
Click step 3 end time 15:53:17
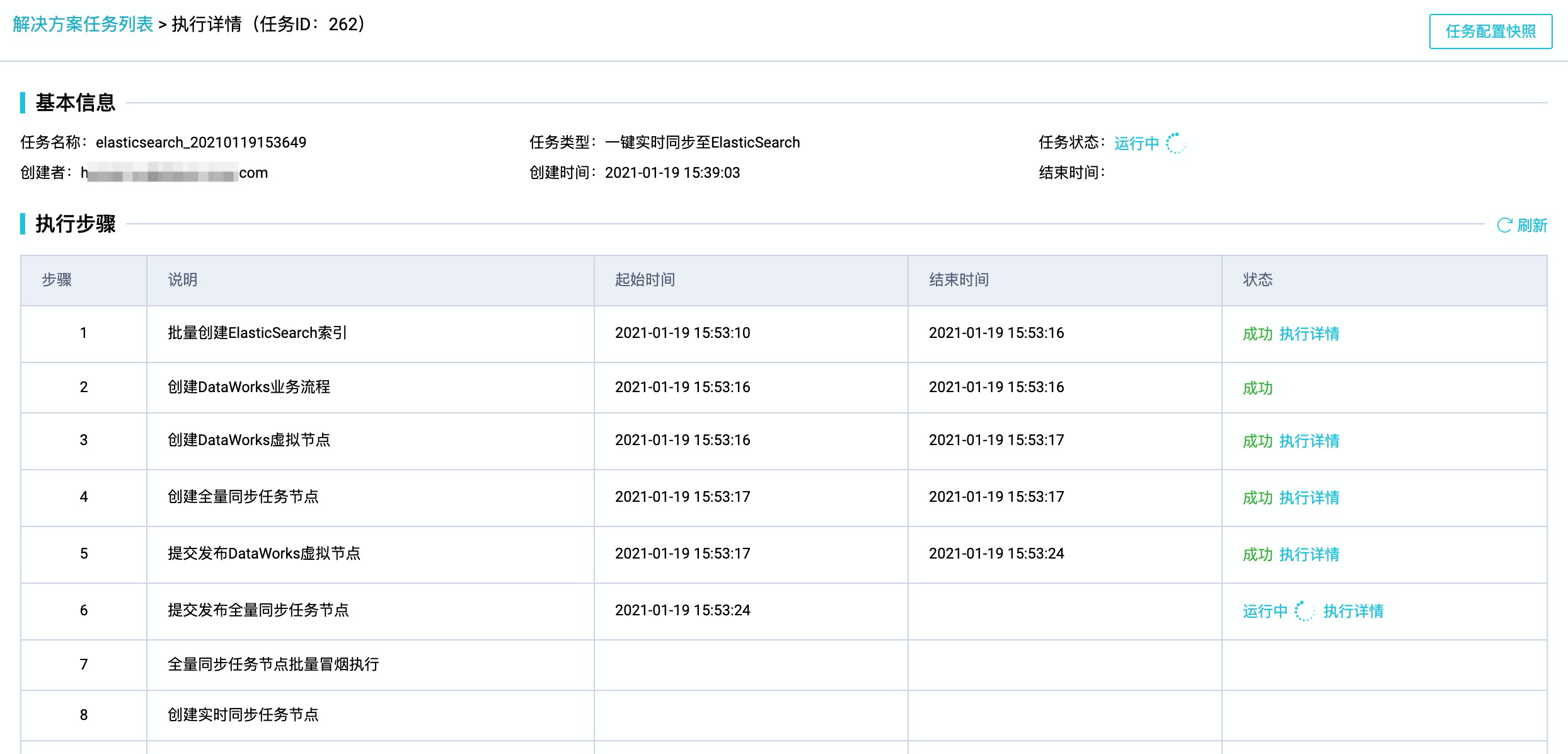click(x=996, y=440)
